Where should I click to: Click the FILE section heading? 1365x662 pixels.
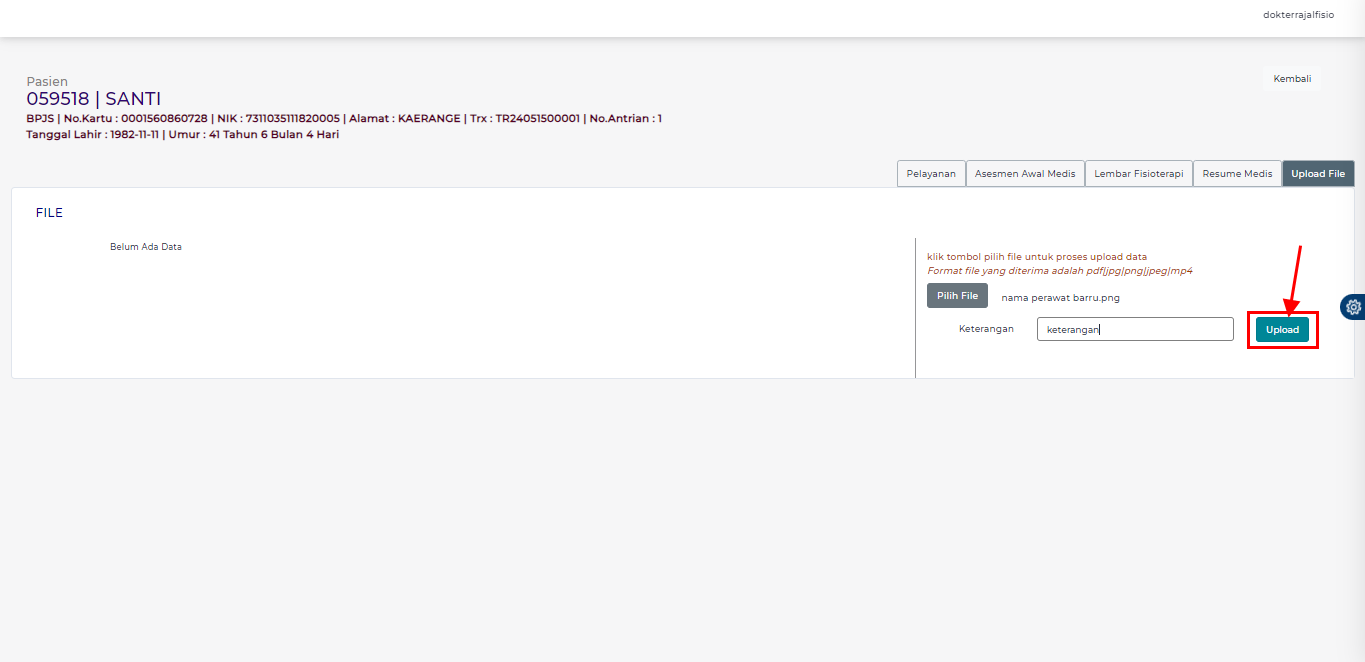(x=49, y=213)
